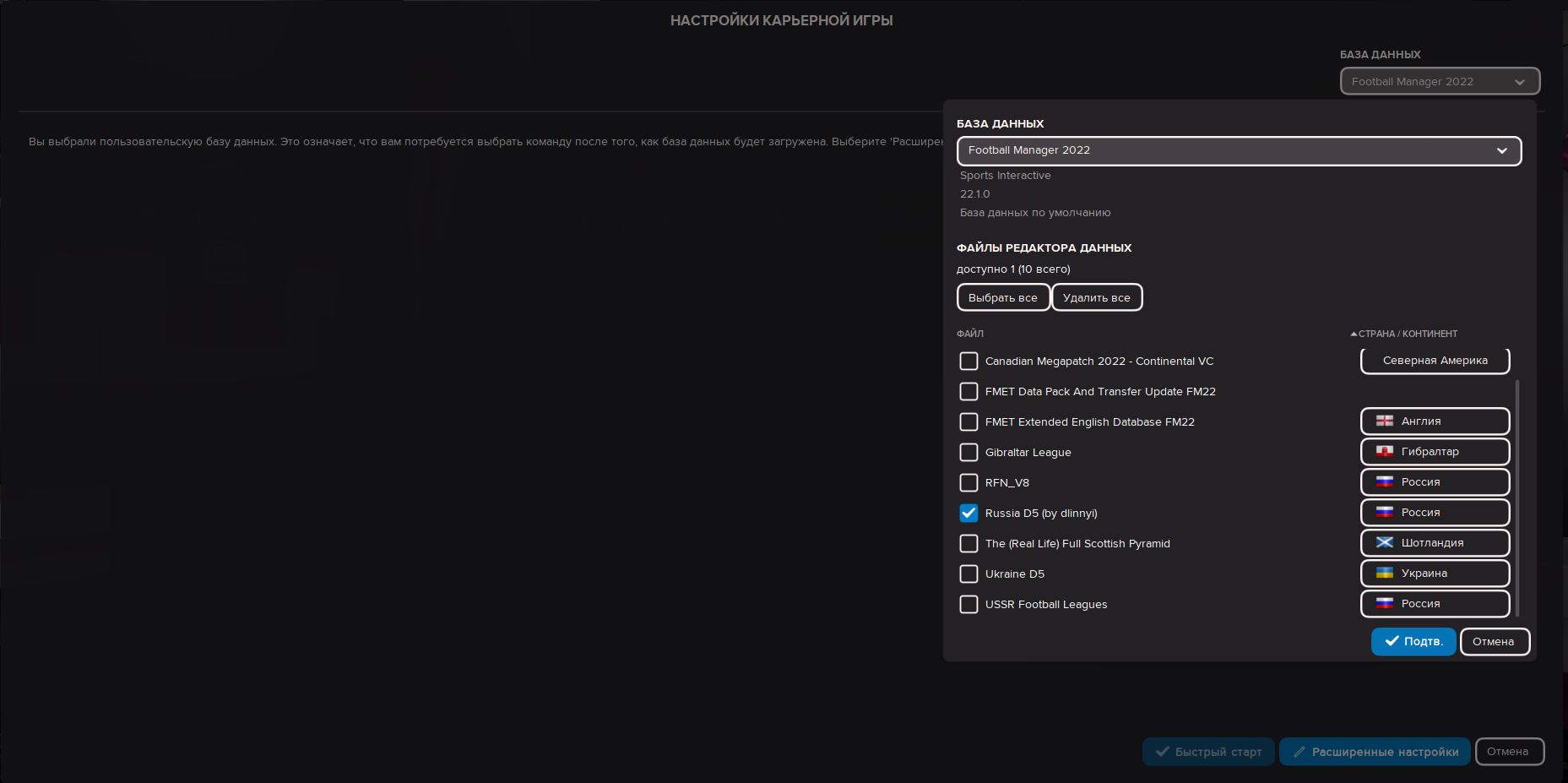Click Отмена in the database dialog
The height and width of the screenshot is (783, 1568).
pyautogui.click(x=1495, y=642)
